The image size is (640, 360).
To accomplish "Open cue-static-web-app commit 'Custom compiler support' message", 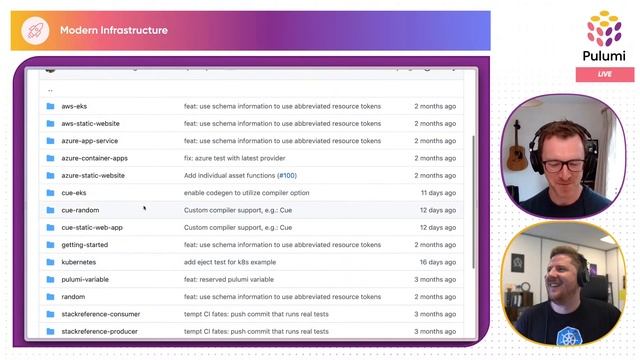I will pyautogui.click(x=238, y=227).
